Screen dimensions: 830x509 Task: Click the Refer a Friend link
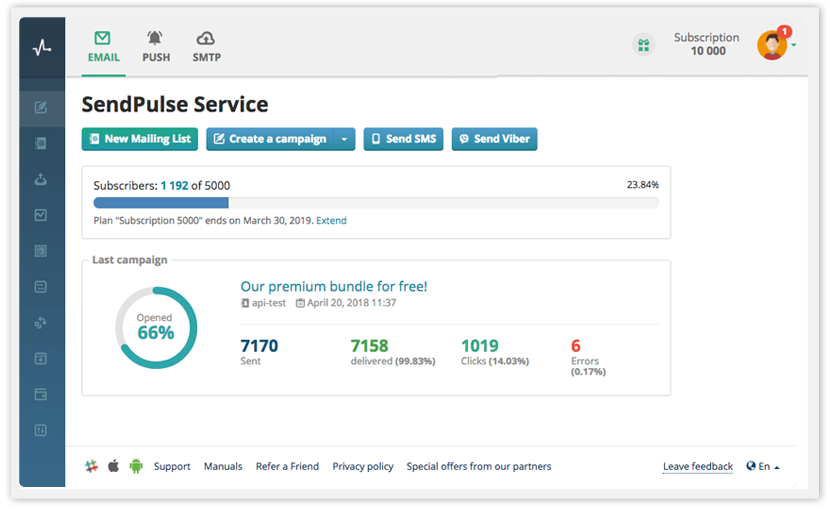pyautogui.click(x=287, y=466)
